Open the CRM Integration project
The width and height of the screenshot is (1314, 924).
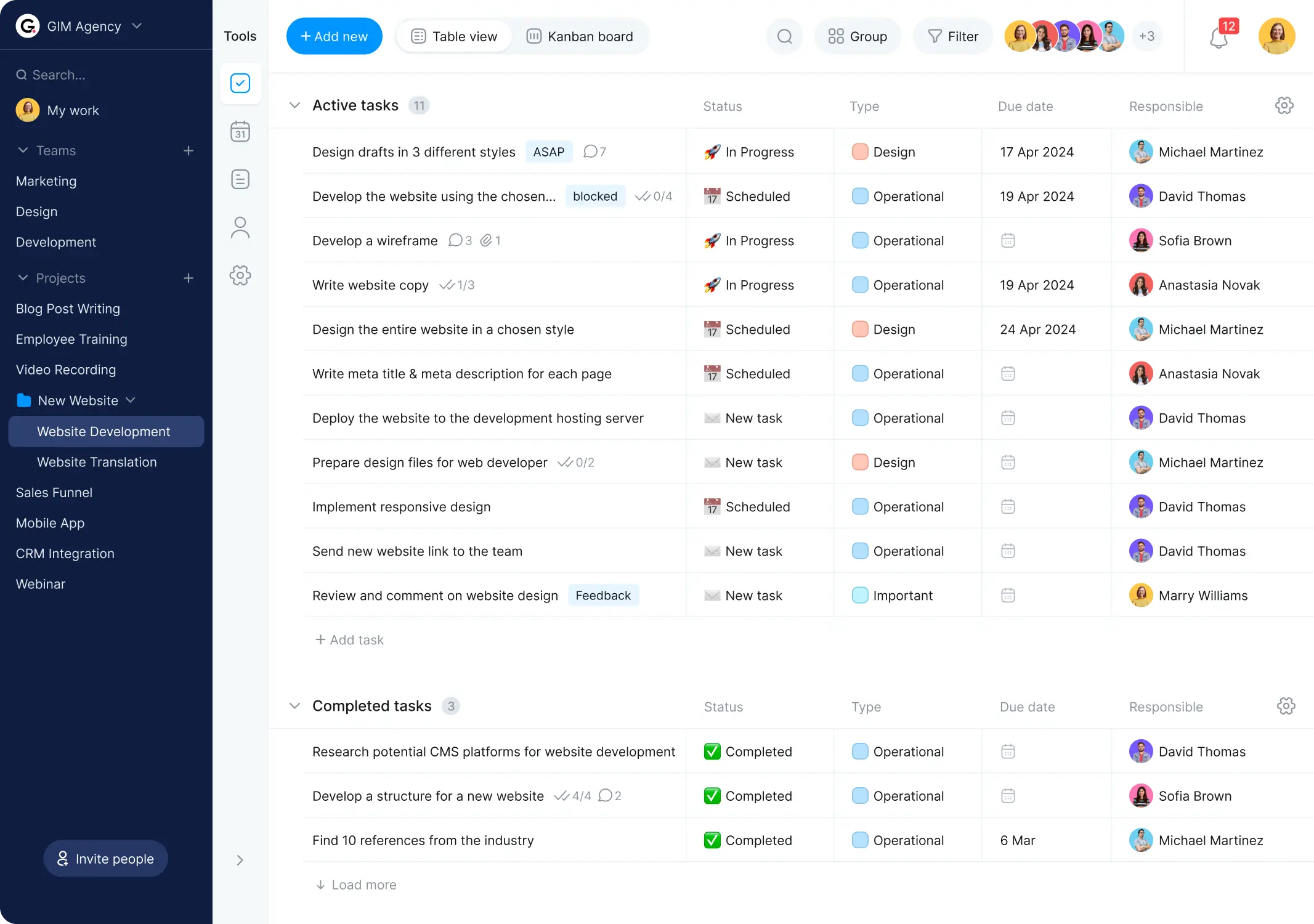(x=65, y=554)
